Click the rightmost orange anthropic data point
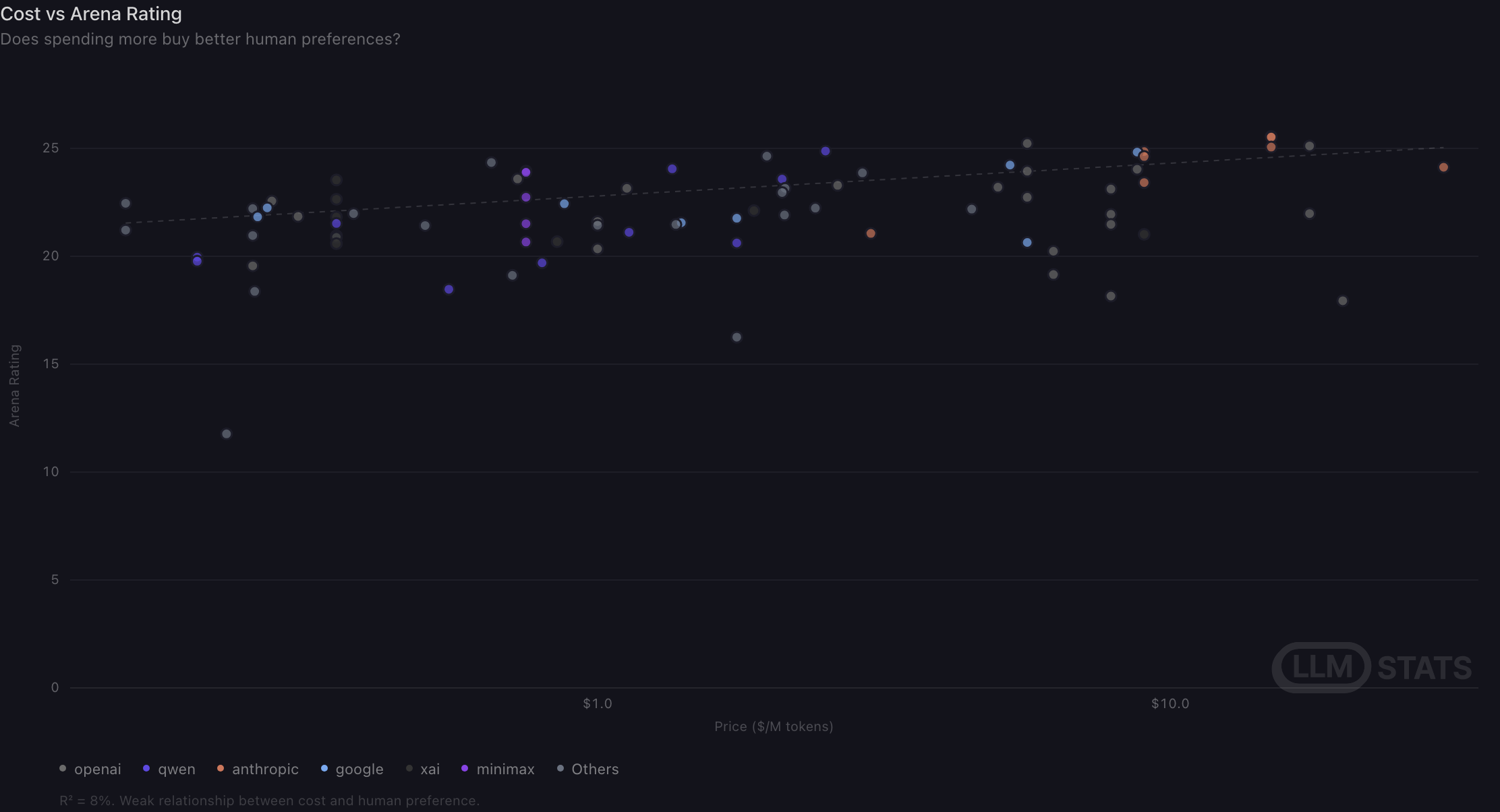1500x812 pixels. (x=1443, y=167)
